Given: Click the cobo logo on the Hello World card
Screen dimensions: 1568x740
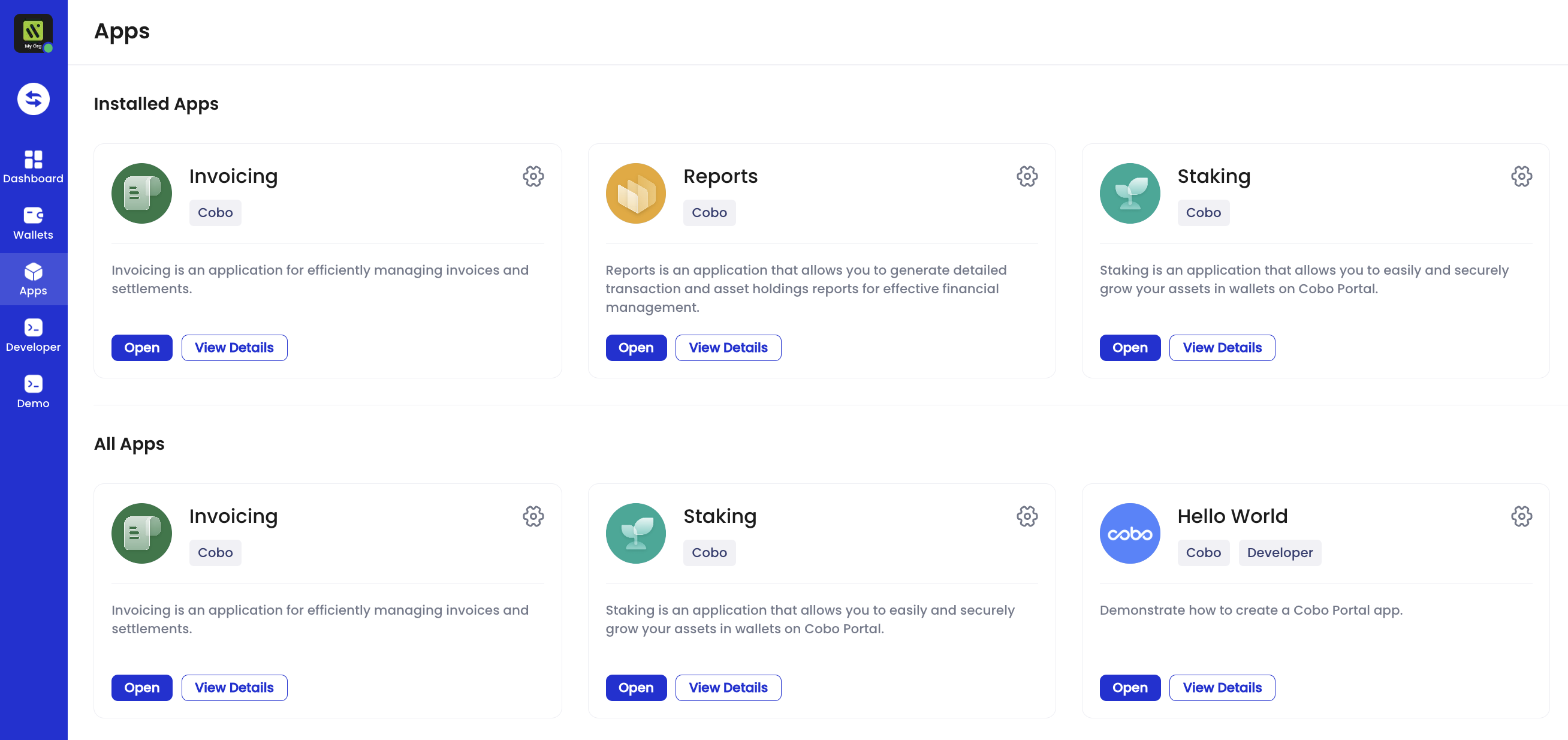Looking at the screenshot, I should coord(1129,533).
